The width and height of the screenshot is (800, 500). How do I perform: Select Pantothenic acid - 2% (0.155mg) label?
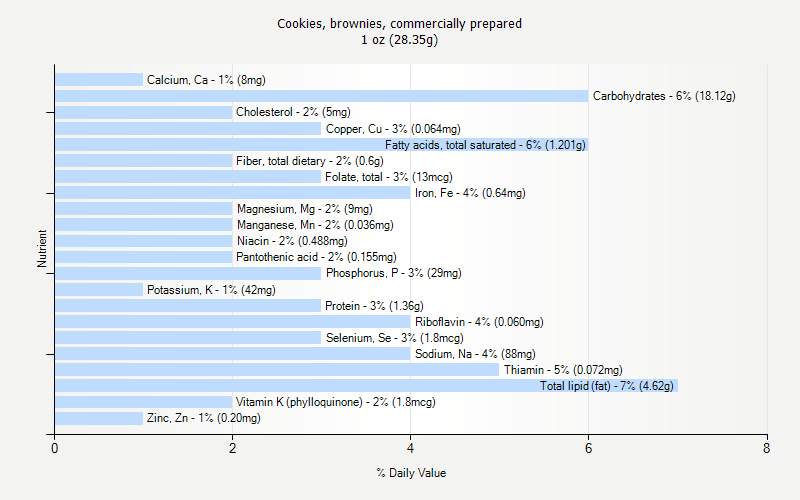point(316,257)
